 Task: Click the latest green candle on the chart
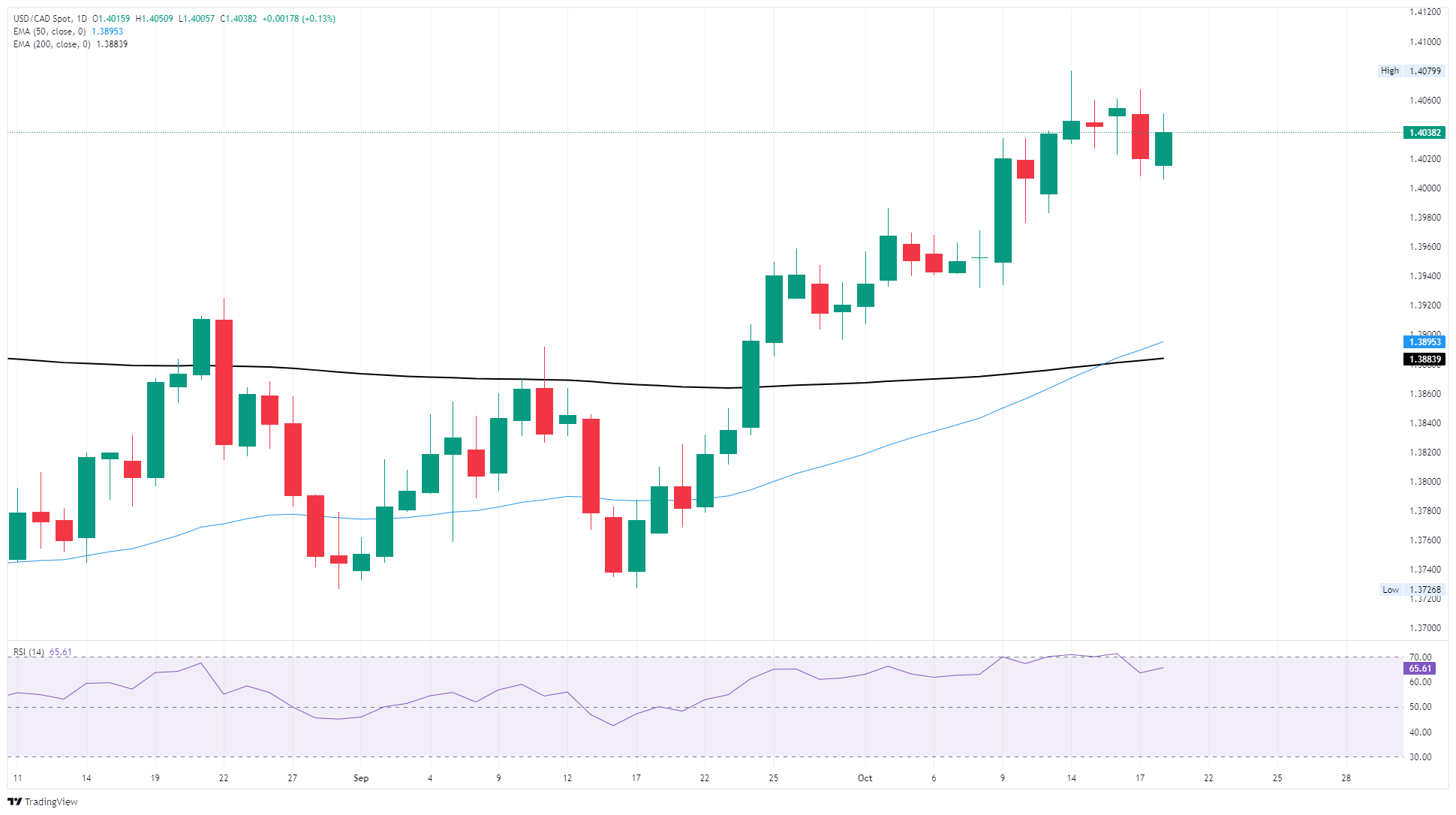coord(1163,149)
